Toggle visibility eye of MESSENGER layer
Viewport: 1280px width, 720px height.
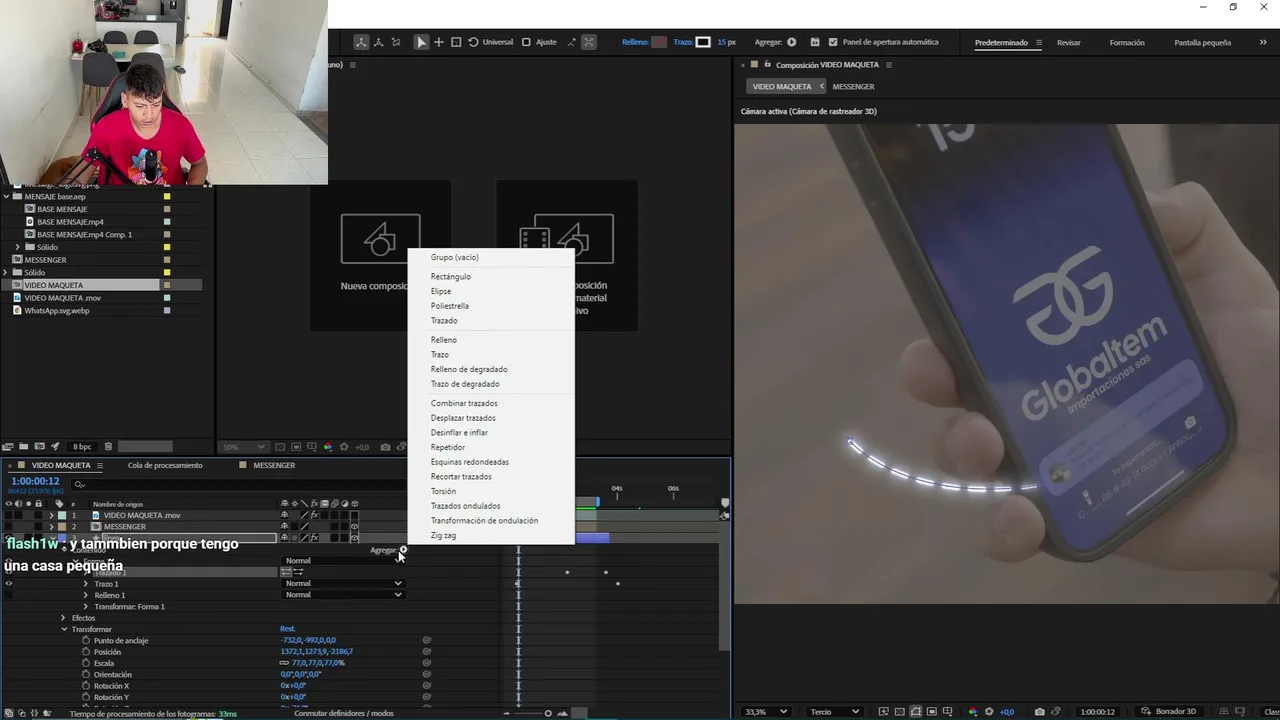point(8,527)
